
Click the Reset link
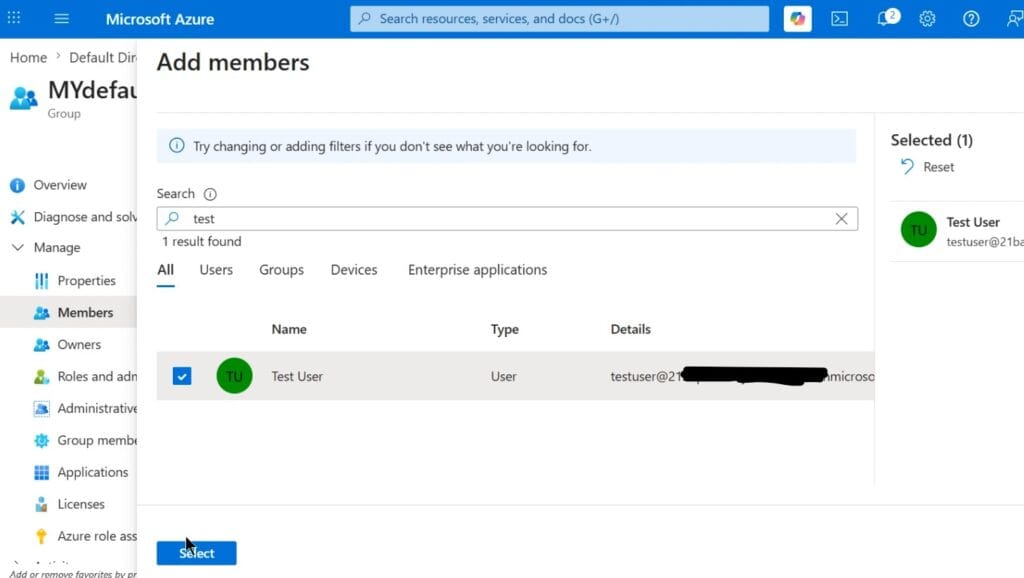(938, 167)
